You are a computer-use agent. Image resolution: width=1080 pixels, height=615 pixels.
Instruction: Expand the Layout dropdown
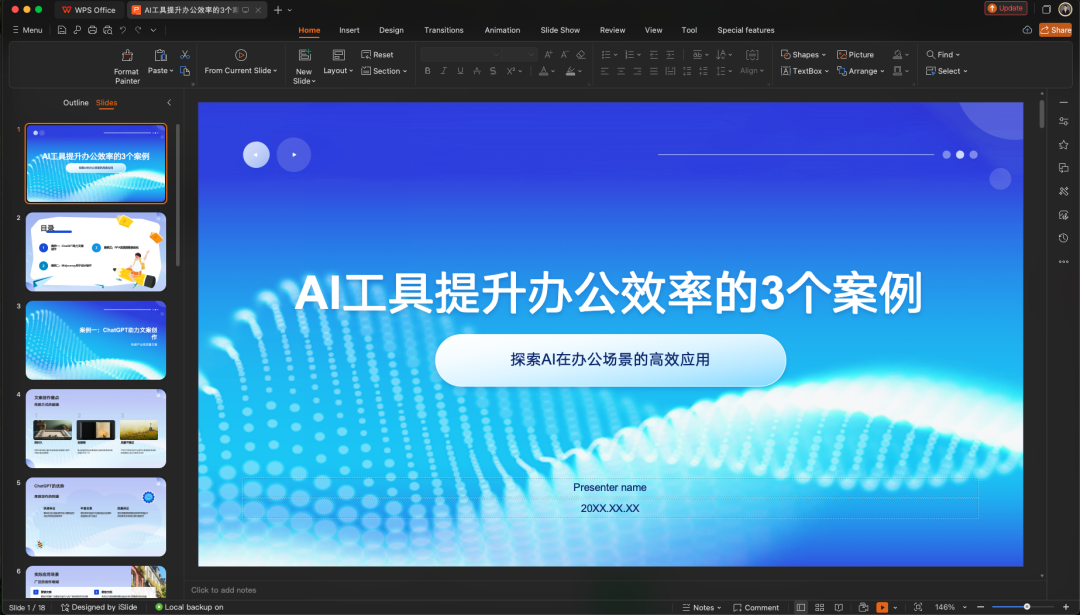point(339,70)
